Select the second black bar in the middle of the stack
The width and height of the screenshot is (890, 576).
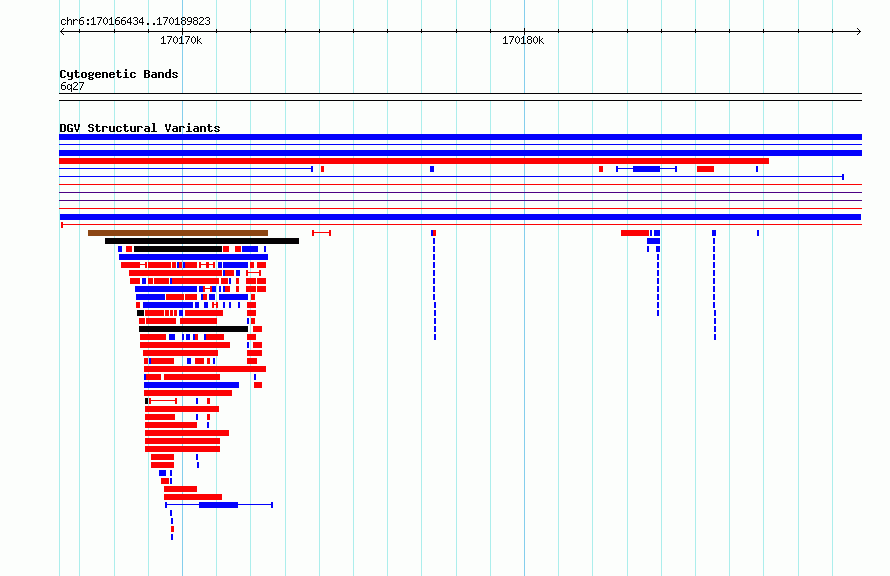[x=193, y=329]
